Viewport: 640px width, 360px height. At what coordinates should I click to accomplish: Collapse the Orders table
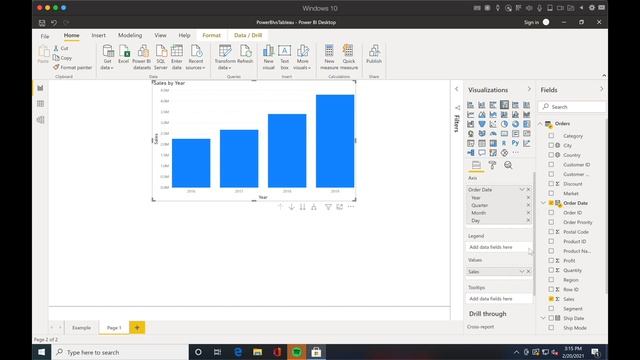tap(540, 123)
